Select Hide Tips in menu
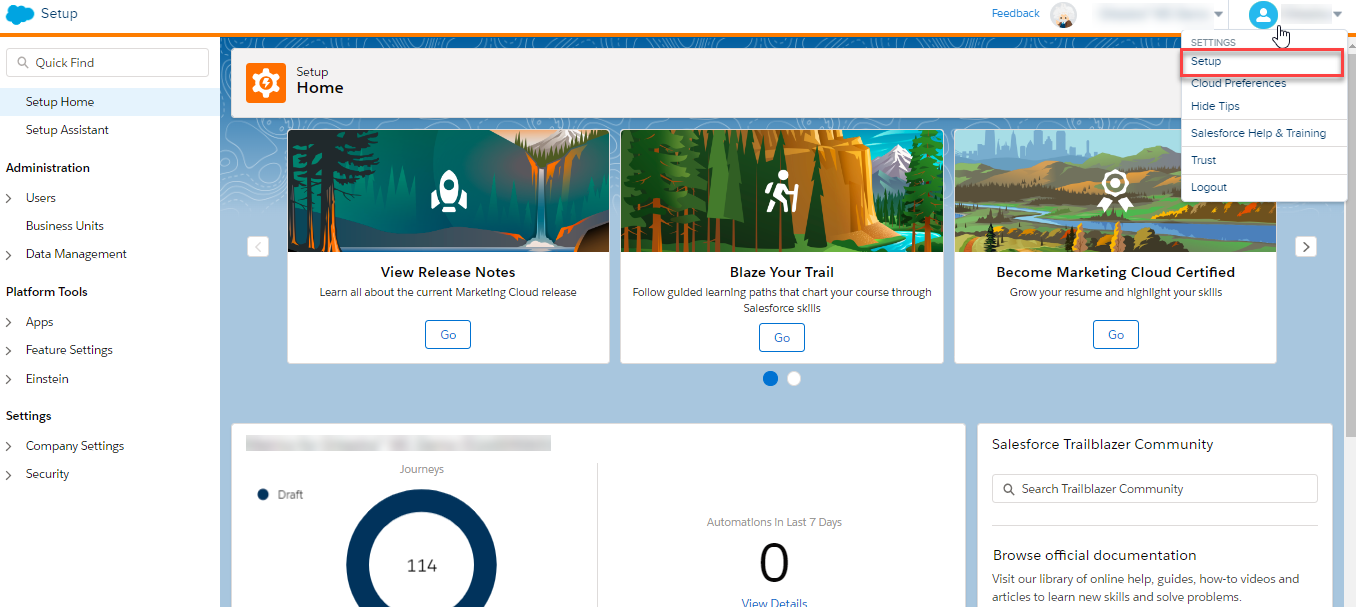Image resolution: width=1356 pixels, height=607 pixels. 1215,106
